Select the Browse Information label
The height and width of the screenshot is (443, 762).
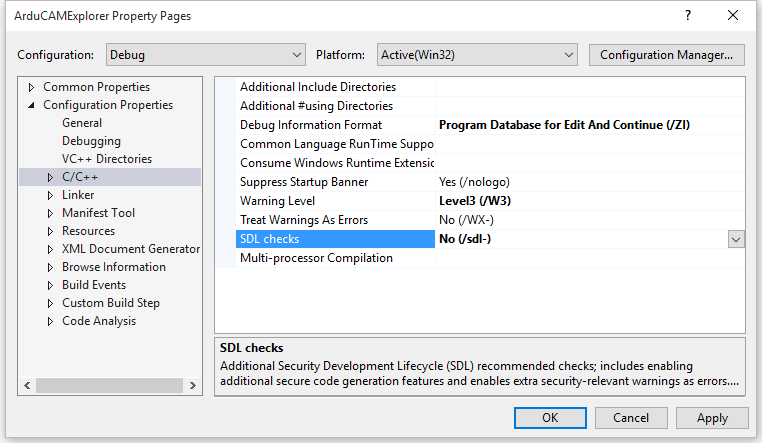coord(114,267)
